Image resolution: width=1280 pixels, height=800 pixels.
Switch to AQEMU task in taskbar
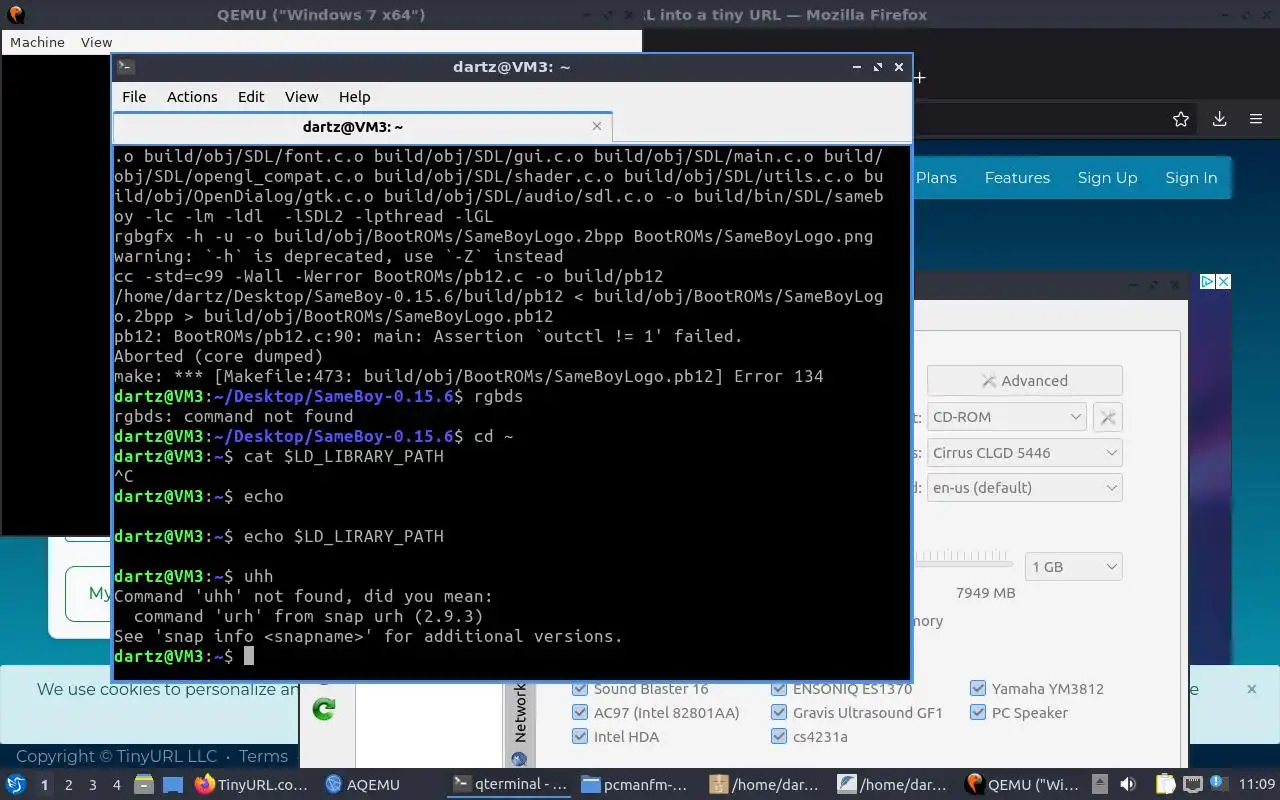(363, 785)
